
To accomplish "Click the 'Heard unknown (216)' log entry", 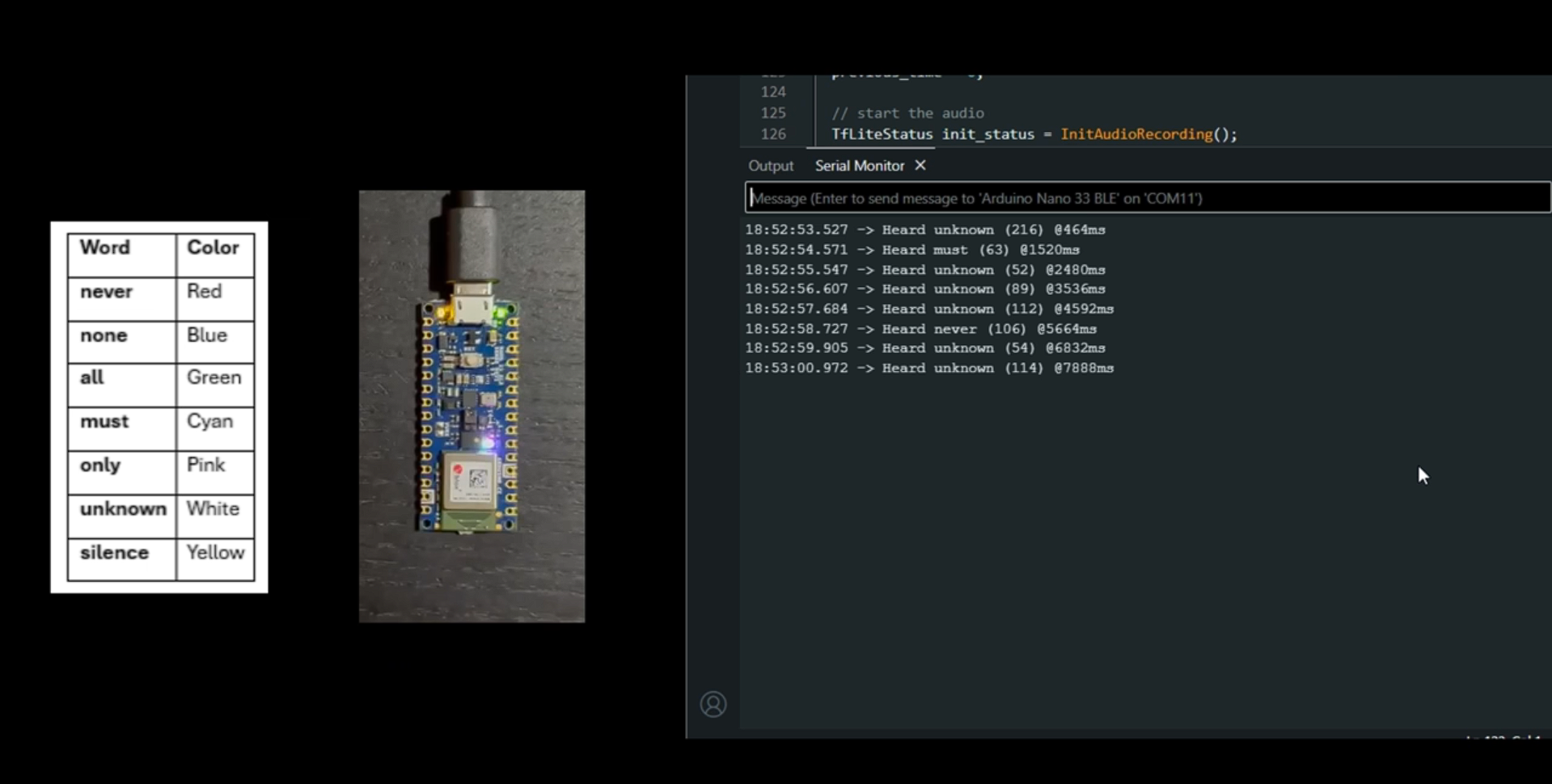I will (924, 230).
